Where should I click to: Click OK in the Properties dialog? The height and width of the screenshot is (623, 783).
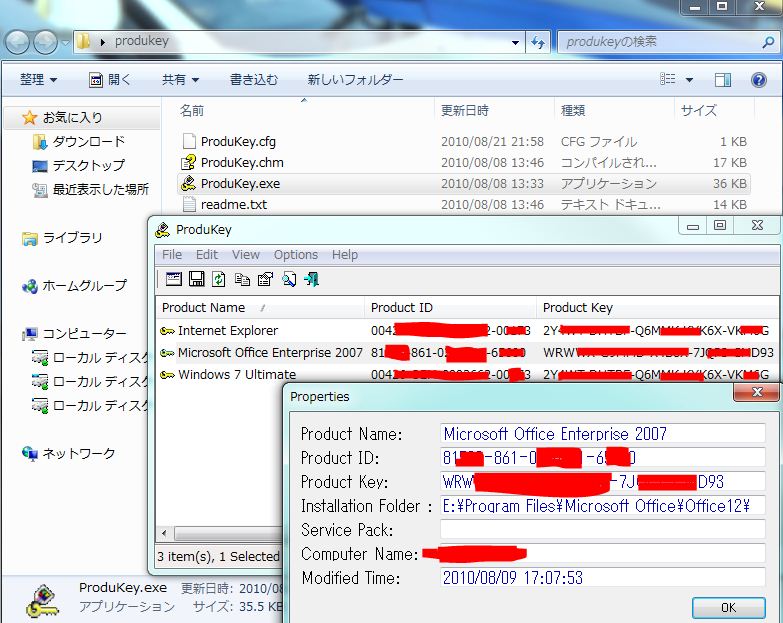click(728, 608)
